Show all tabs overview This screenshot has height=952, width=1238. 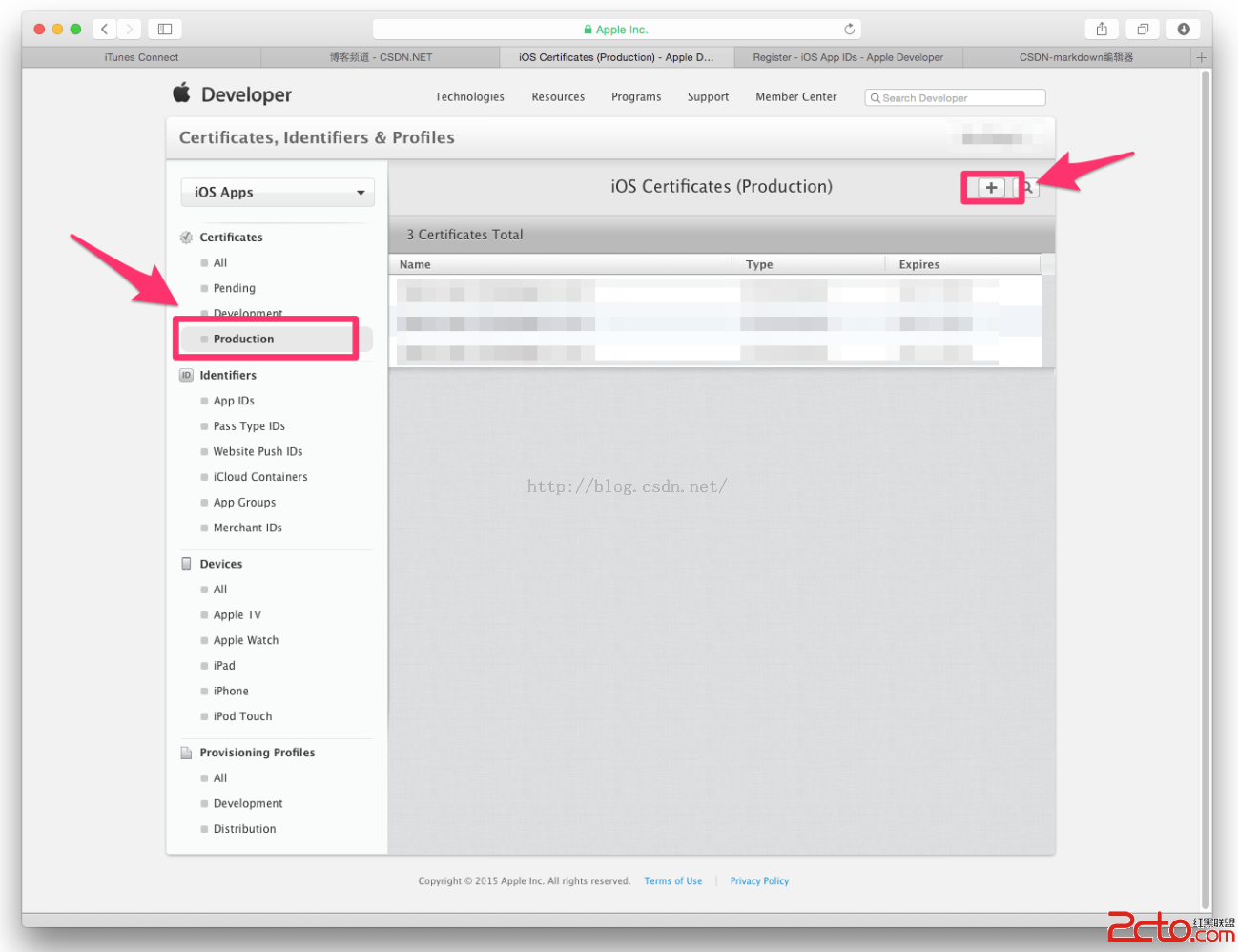(x=1143, y=29)
